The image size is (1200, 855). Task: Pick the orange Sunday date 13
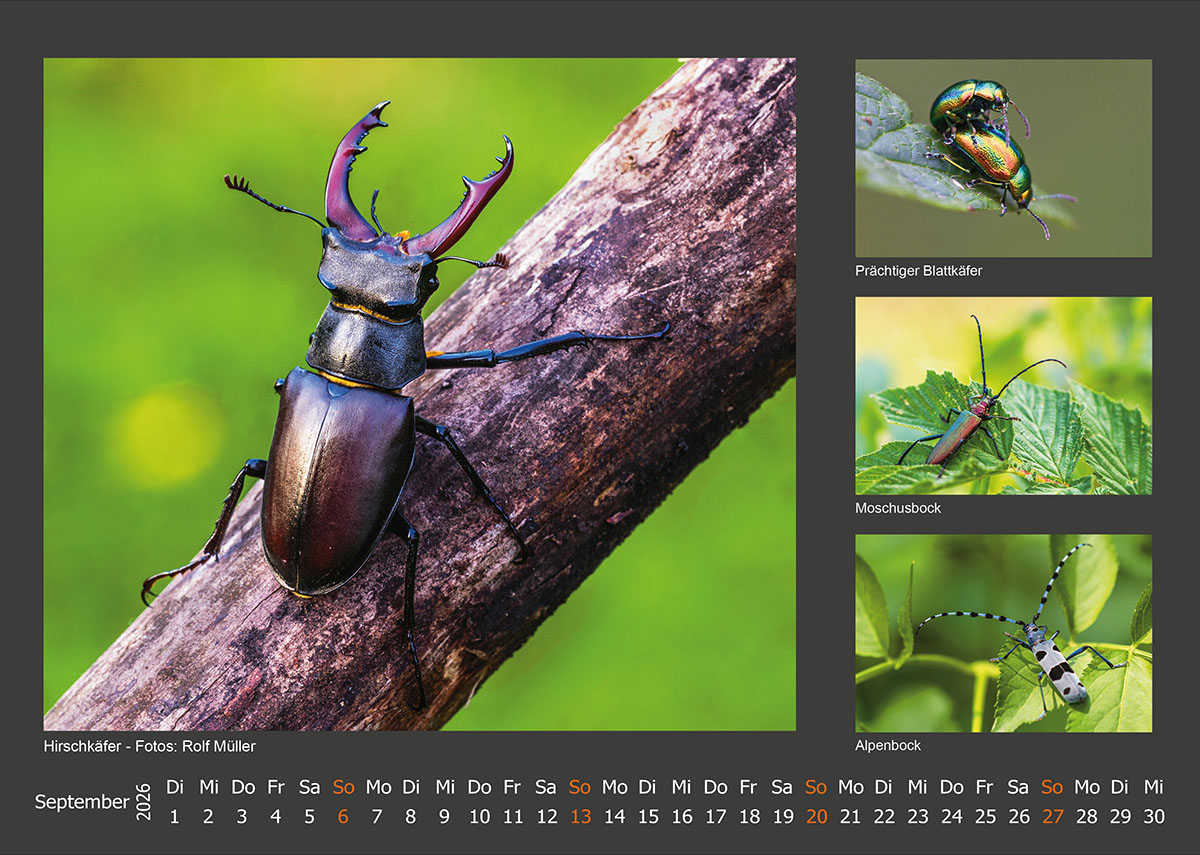pyautogui.click(x=580, y=816)
